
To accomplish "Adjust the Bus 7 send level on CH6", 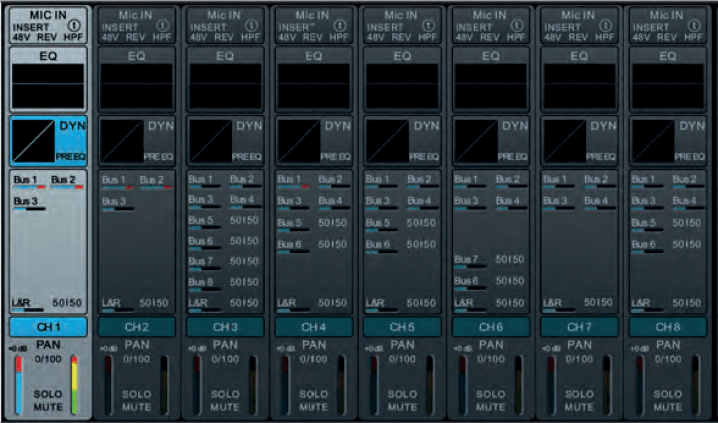I will [470, 266].
